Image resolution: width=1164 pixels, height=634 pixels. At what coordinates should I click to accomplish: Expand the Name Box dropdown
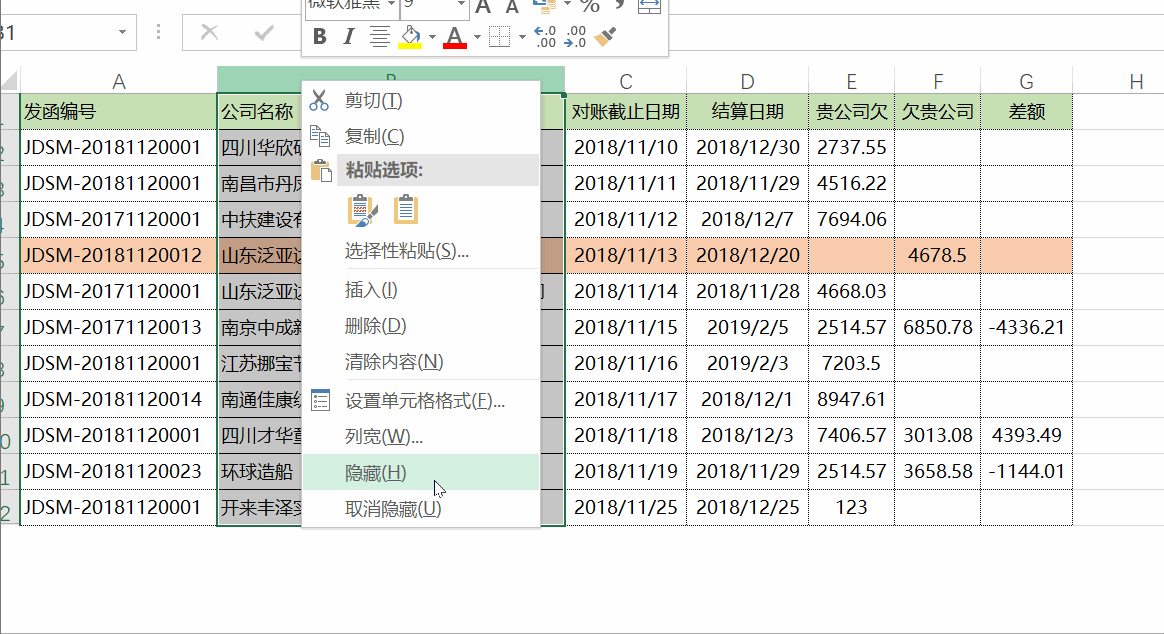[122, 33]
